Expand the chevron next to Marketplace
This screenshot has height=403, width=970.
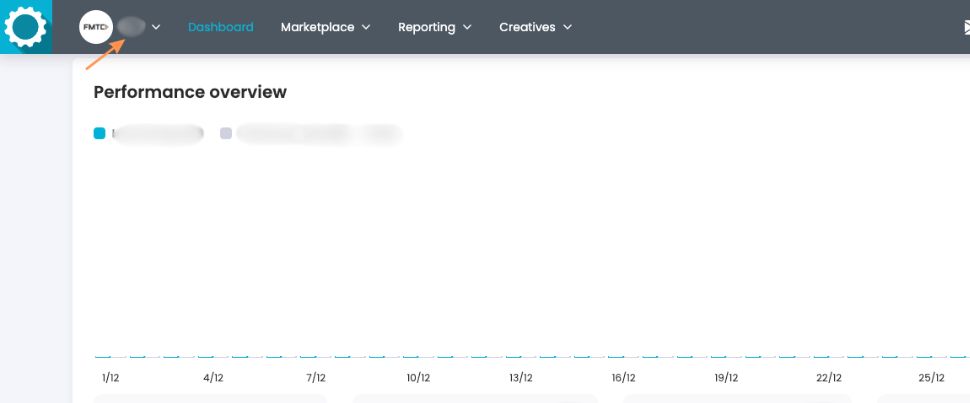click(366, 27)
